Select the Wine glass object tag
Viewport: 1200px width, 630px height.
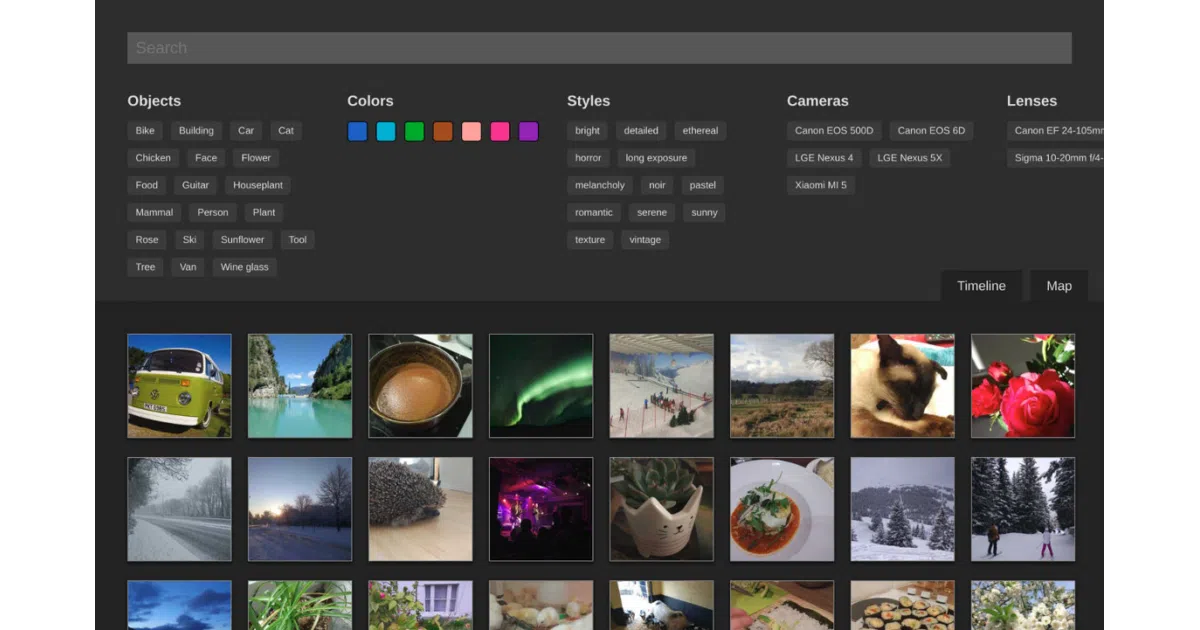[245, 267]
